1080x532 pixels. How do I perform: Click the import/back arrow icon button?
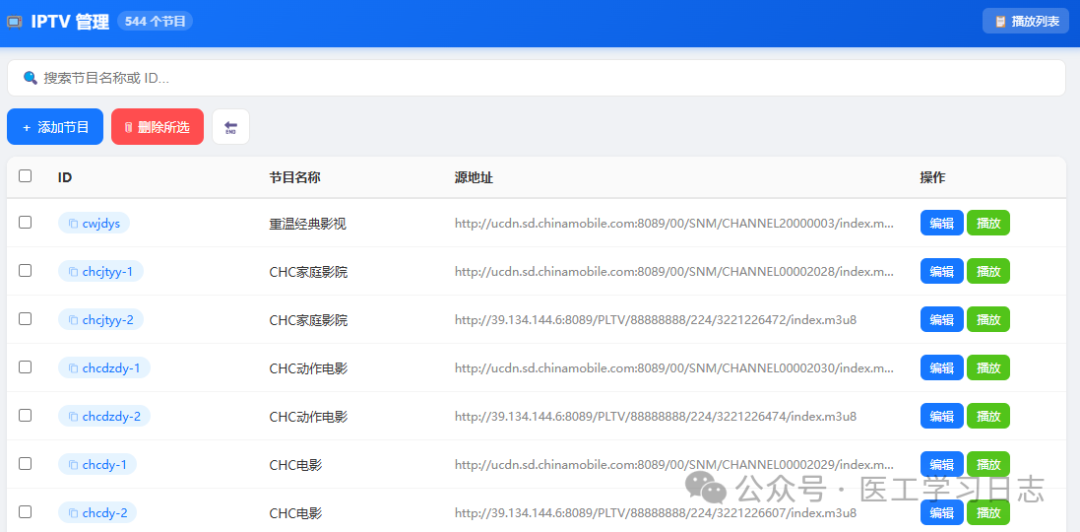231,127
